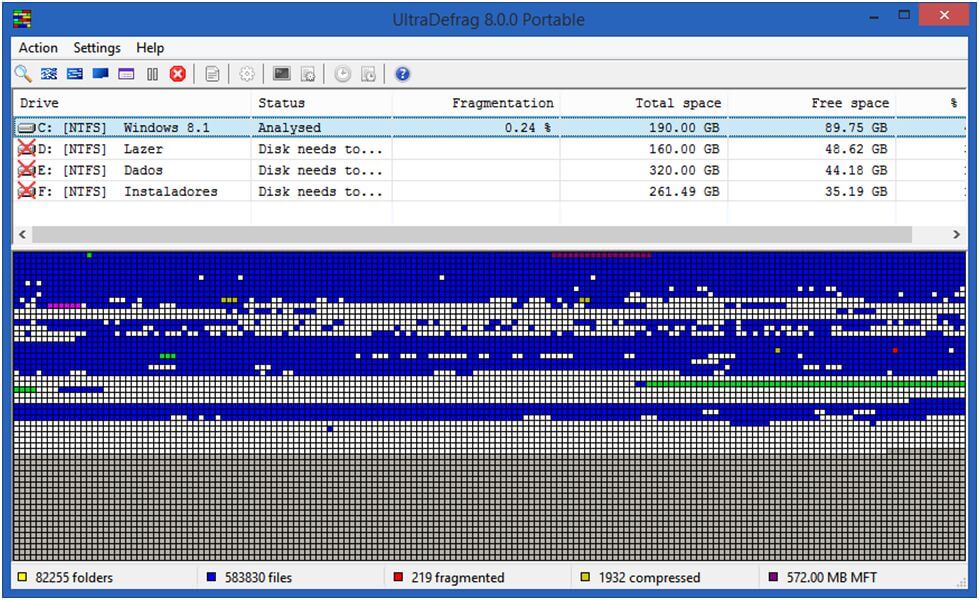Sort by the Drive column header
This screenshot has width=979, height=600.
[132, 103]
